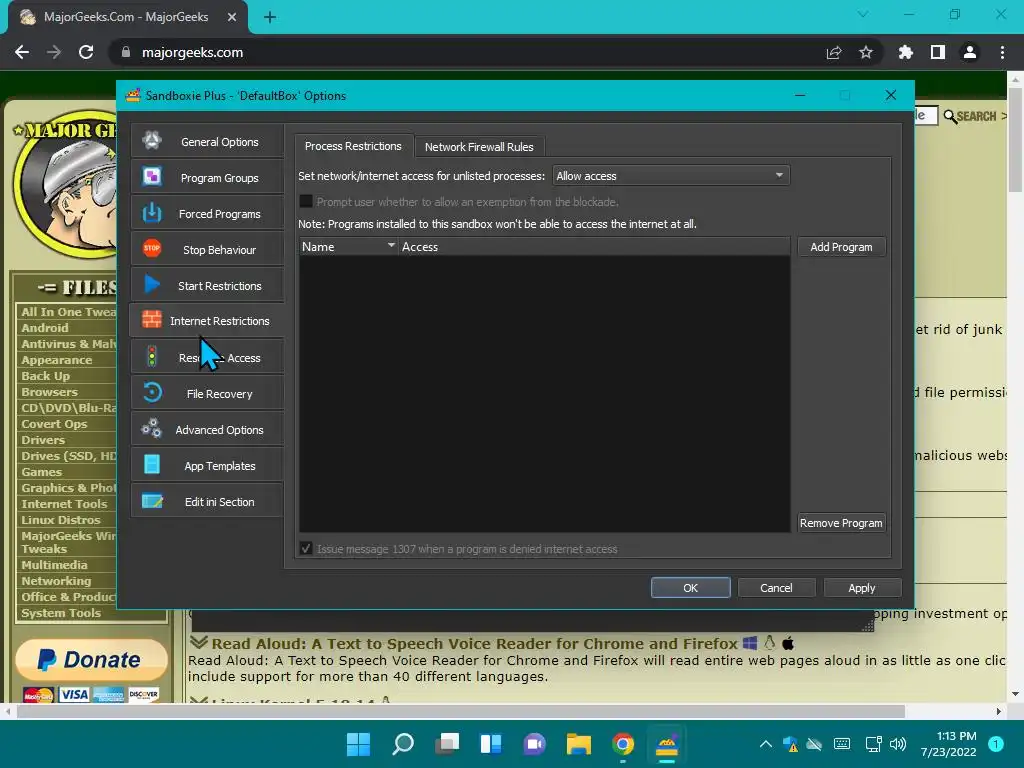
Task: Click the Remove Program button
Action: (841, 523)
